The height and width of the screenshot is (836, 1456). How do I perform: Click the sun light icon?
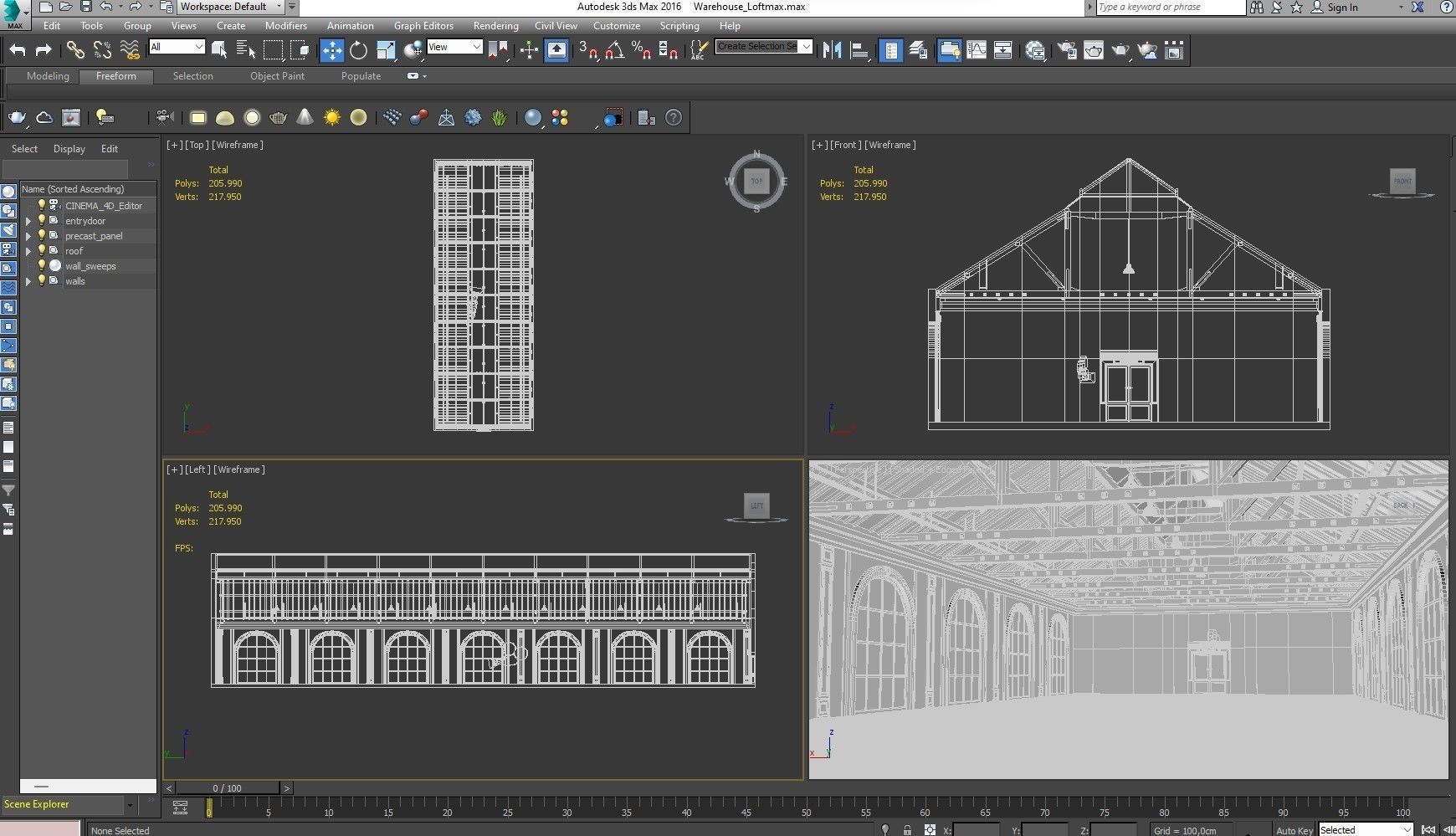[332, 118]
